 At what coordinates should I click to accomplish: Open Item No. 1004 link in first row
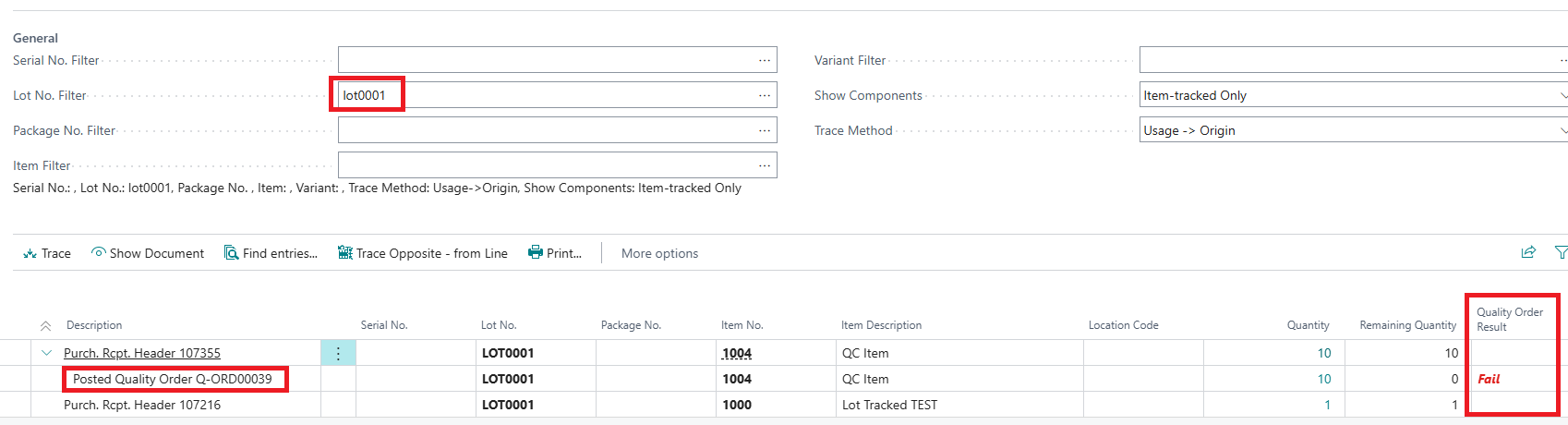pyautogui.click(x=736, y=353)
